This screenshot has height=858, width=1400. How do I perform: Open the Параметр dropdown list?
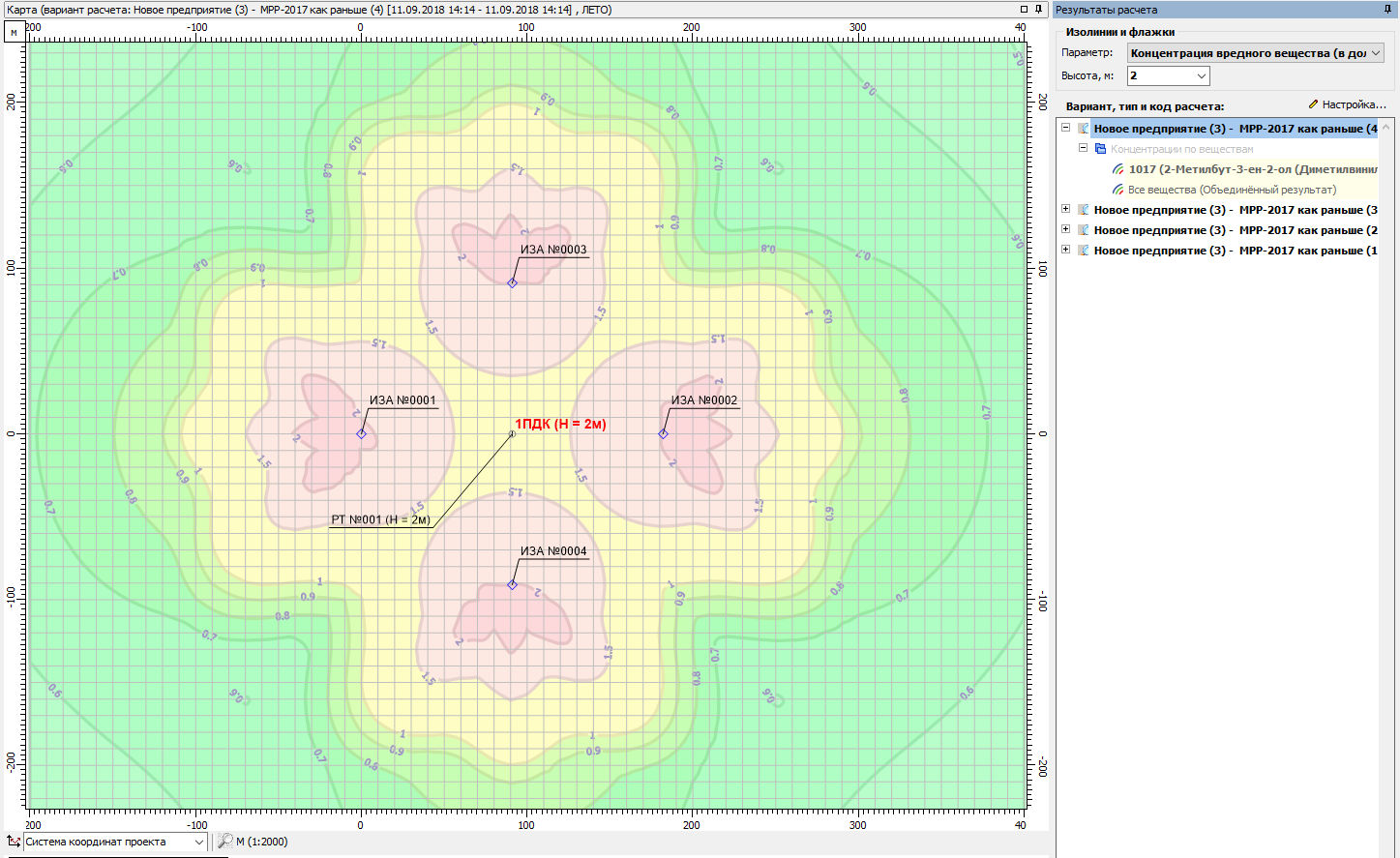[1375, 53]
